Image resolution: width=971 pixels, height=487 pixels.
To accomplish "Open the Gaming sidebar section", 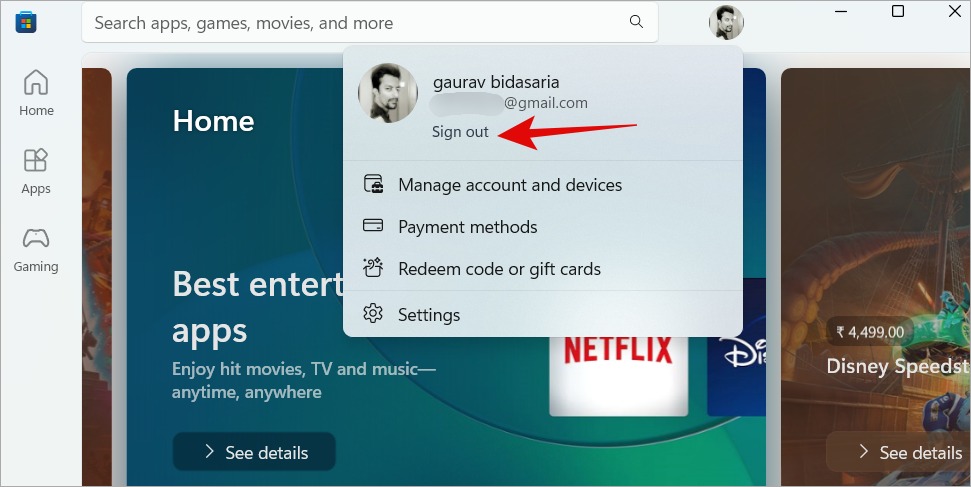I will (x=36, y=250).
